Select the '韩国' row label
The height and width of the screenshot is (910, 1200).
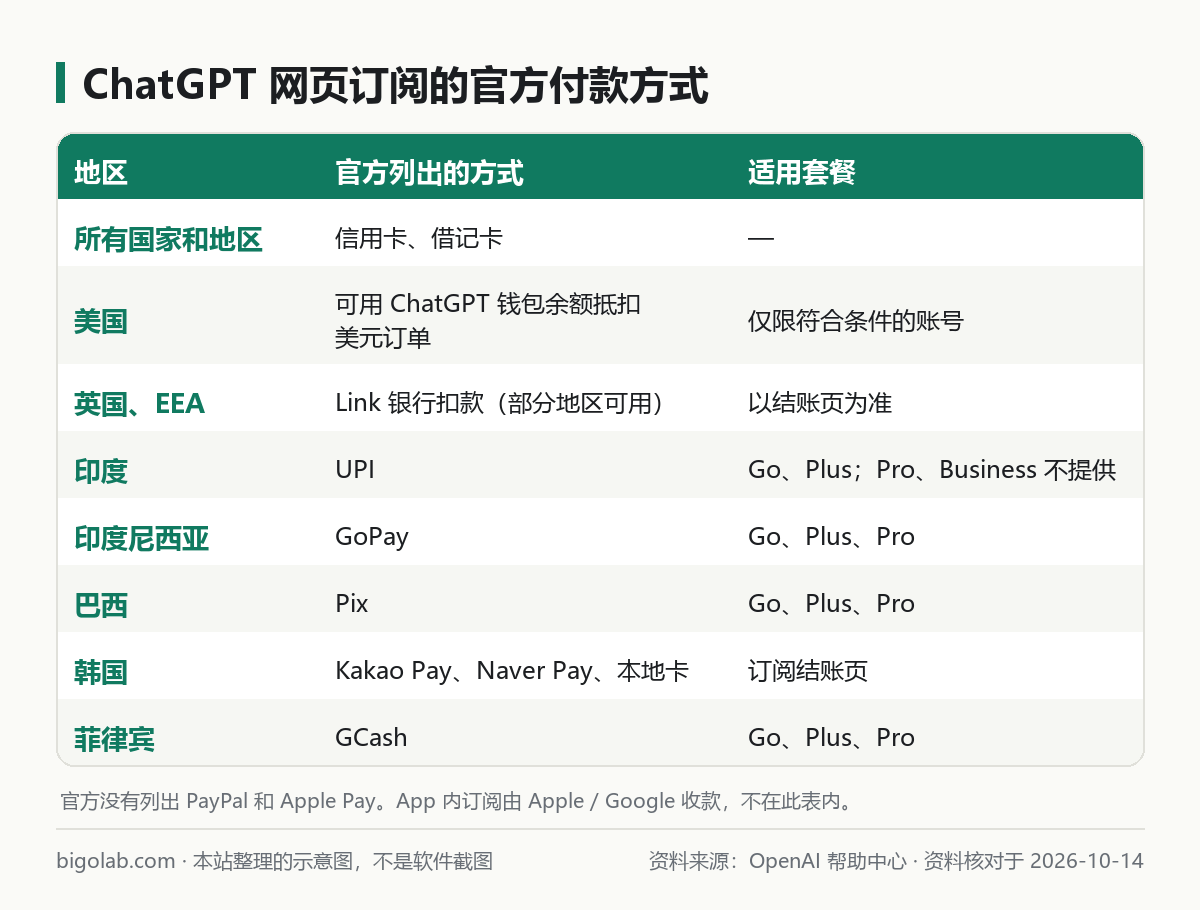[x=101, y=671]
